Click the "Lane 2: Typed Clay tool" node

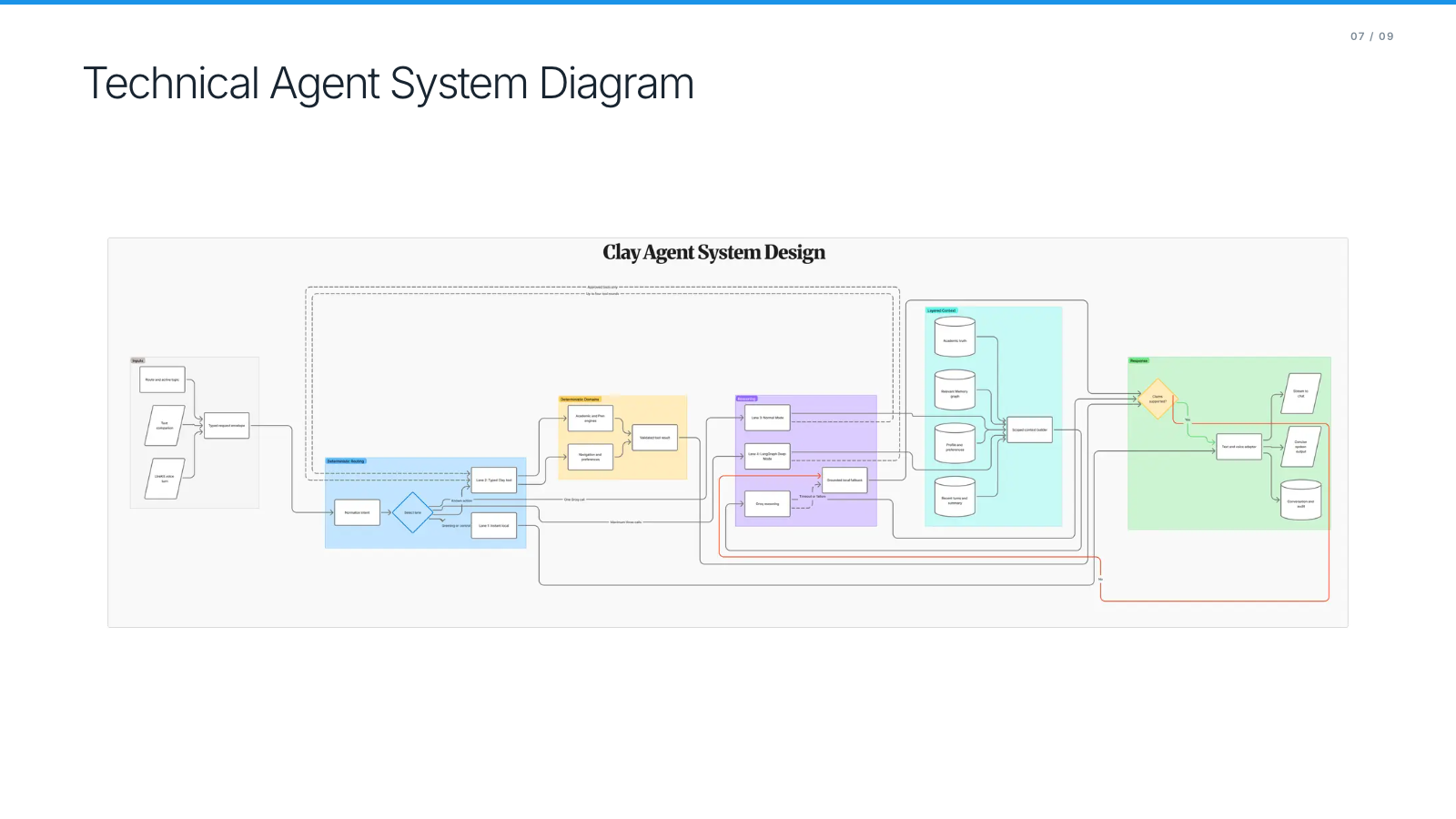pyautogui.click(x=494, y=480)
